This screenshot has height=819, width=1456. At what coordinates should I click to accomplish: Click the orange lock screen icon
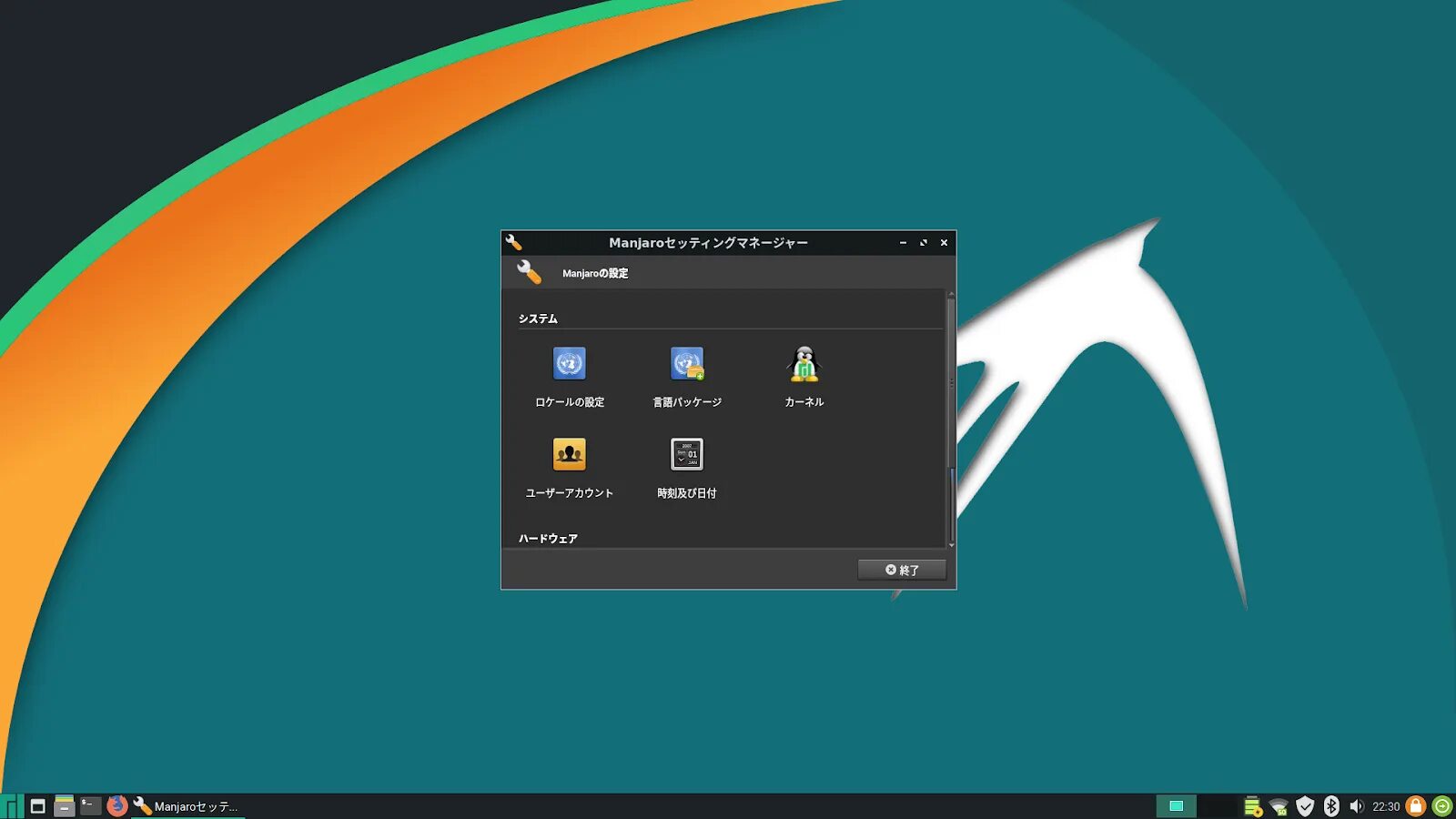pyautogui.click(x=1416, y=806)
